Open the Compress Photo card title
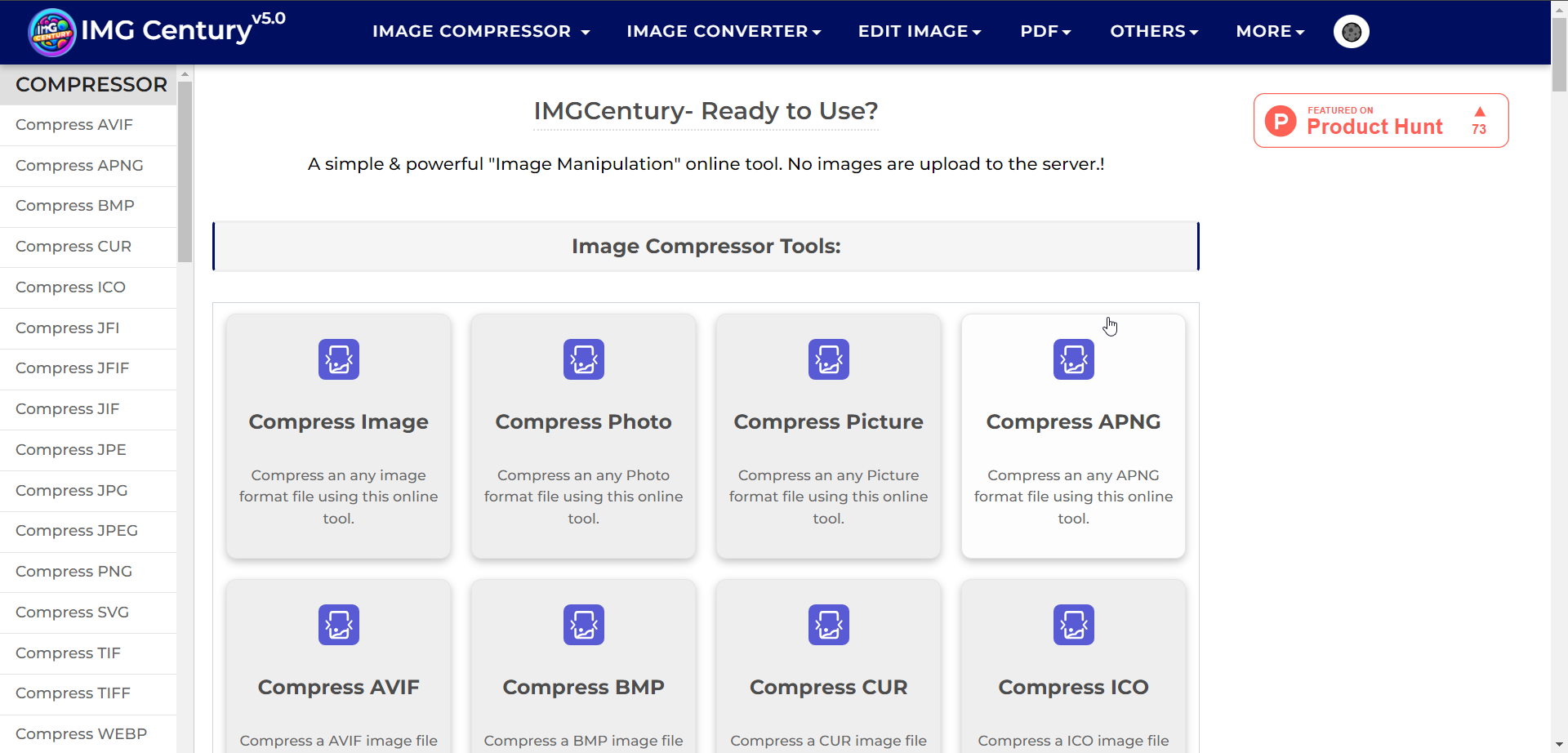This screenshot has height=753, width=1568. pyautogui.click(x=584, y=422)
